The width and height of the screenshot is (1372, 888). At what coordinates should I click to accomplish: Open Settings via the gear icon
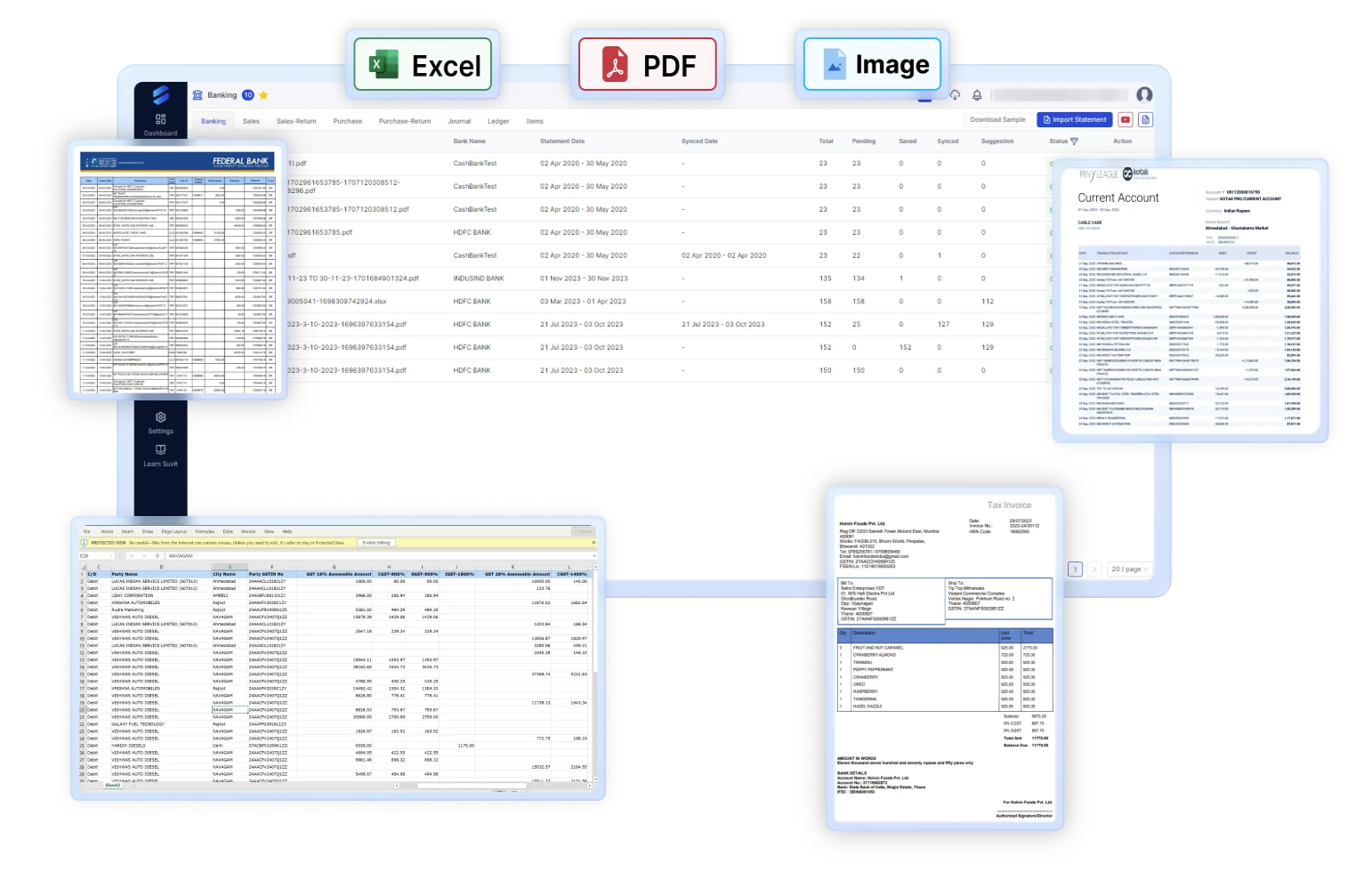click(x=160, y=417)
